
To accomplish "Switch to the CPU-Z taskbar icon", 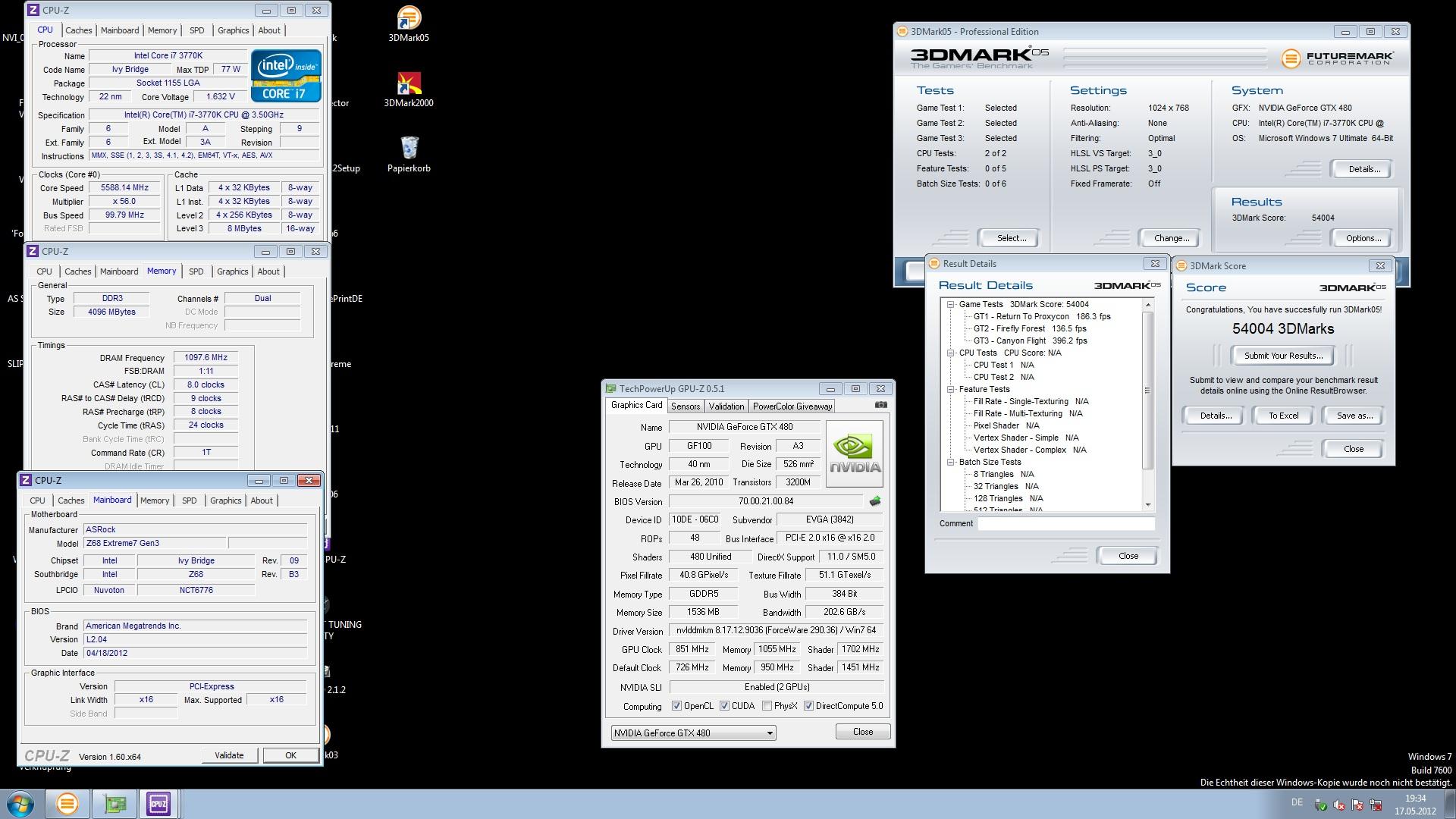I will (x=158, y=804).
